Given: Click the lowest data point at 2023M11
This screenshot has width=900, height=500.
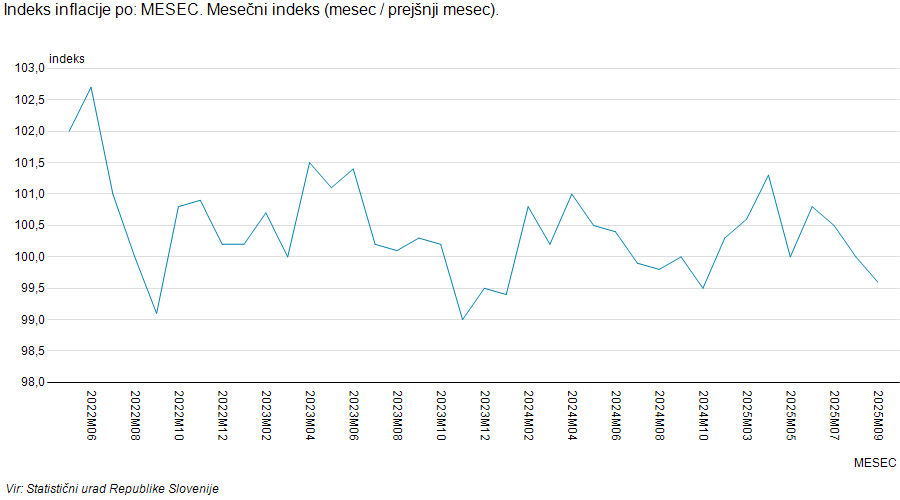Looking at the screenshot, I should click(462, 320).
